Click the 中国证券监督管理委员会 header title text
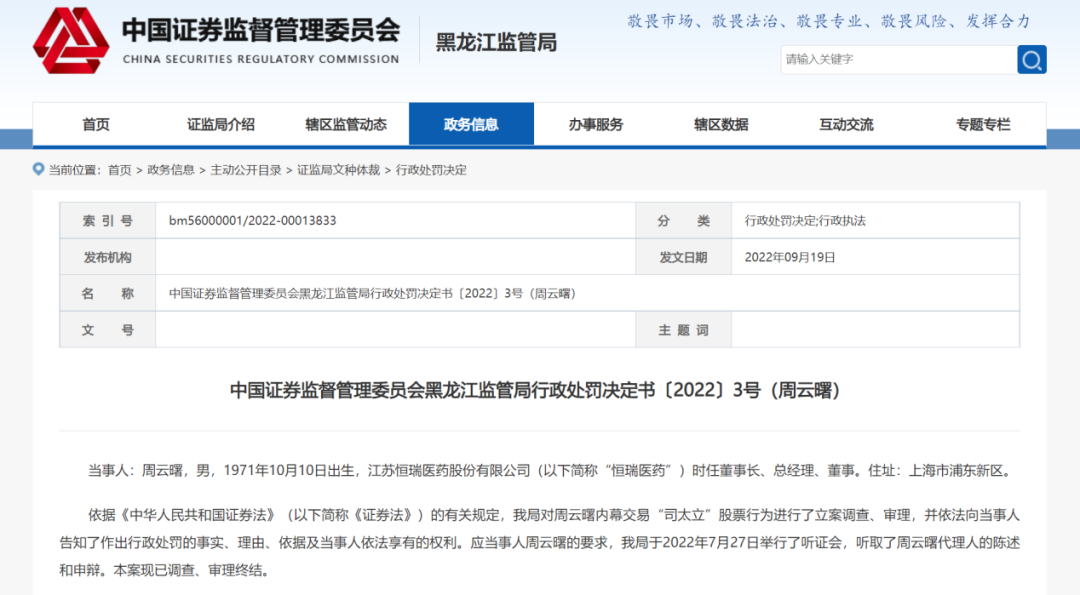Image resolution: width=1080 pixels, height=595 pixels. click(260, 30)
